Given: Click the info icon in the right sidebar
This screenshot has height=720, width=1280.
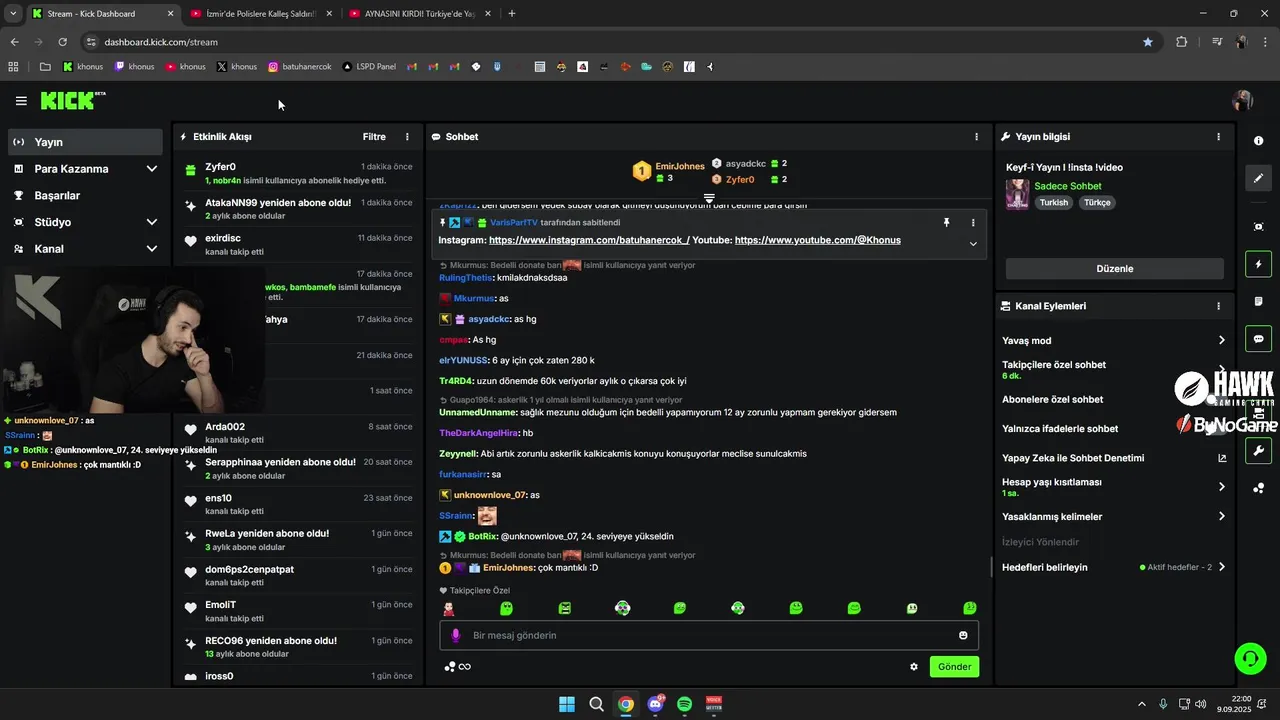Looking at the screenshot, I should [1259, 141].
